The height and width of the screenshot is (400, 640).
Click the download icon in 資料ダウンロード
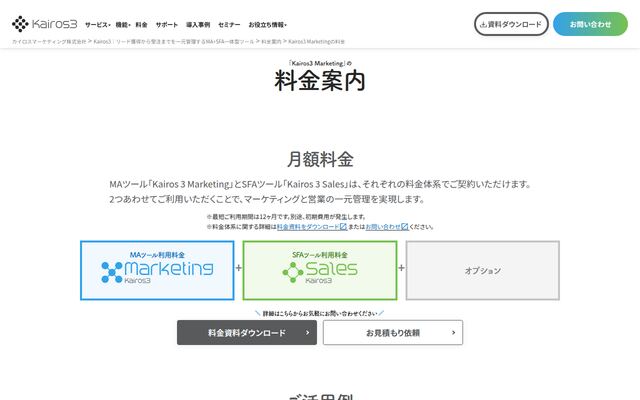(483, 25)
